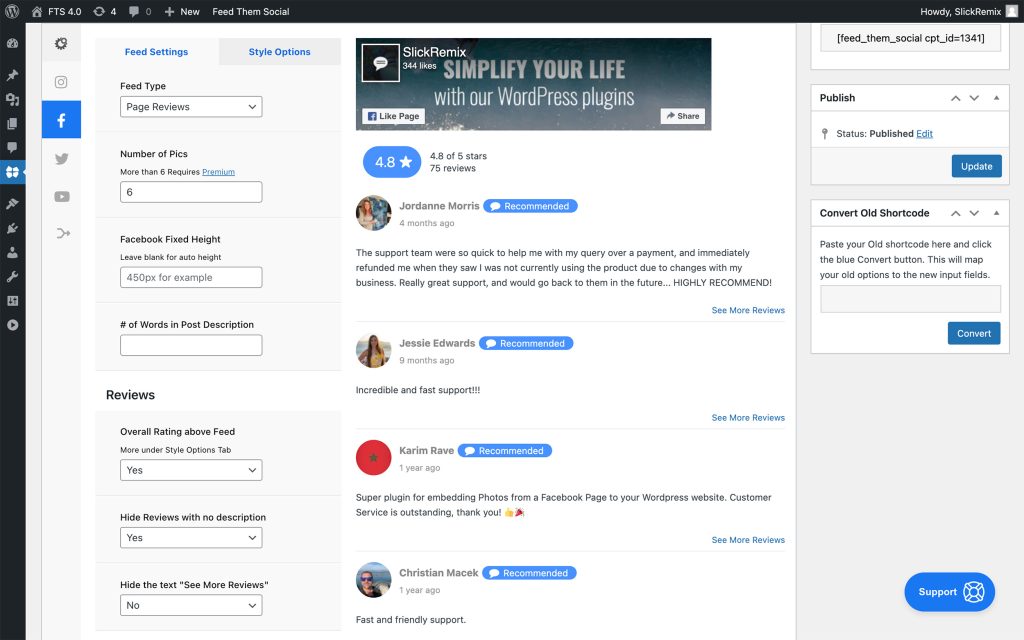The image size is (1024, 640).
Task: Visit the FTS 4.0 site home
Action: tap(56, 11)
